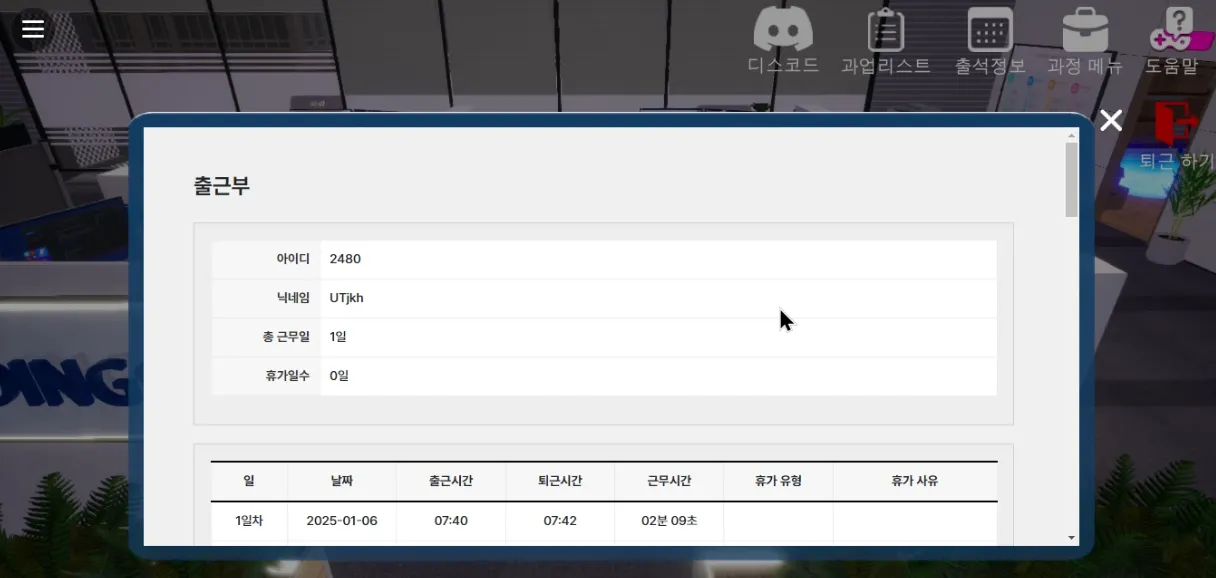The width and height of the screenshot is (1216, 578).
Task: Click the work duration 02분 09초
Action: (x=669, y=521)
